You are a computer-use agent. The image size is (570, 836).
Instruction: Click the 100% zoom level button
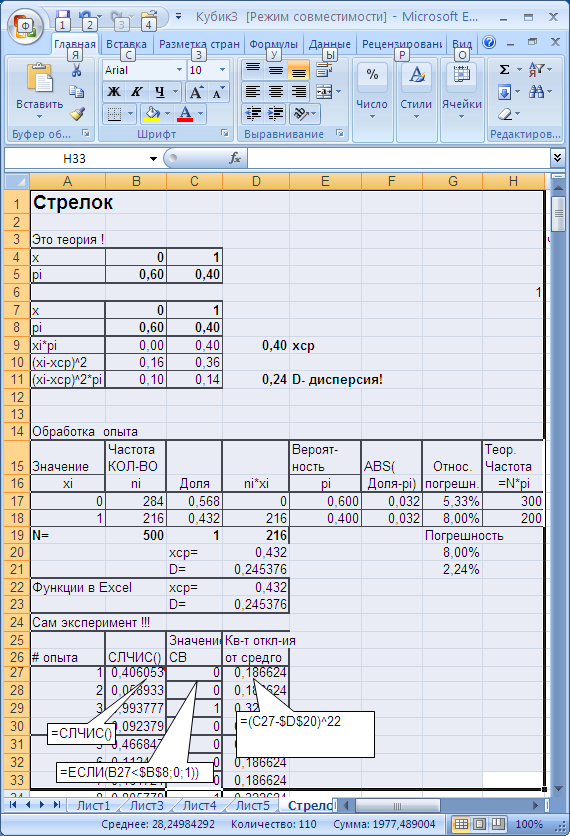click(529, 824)
